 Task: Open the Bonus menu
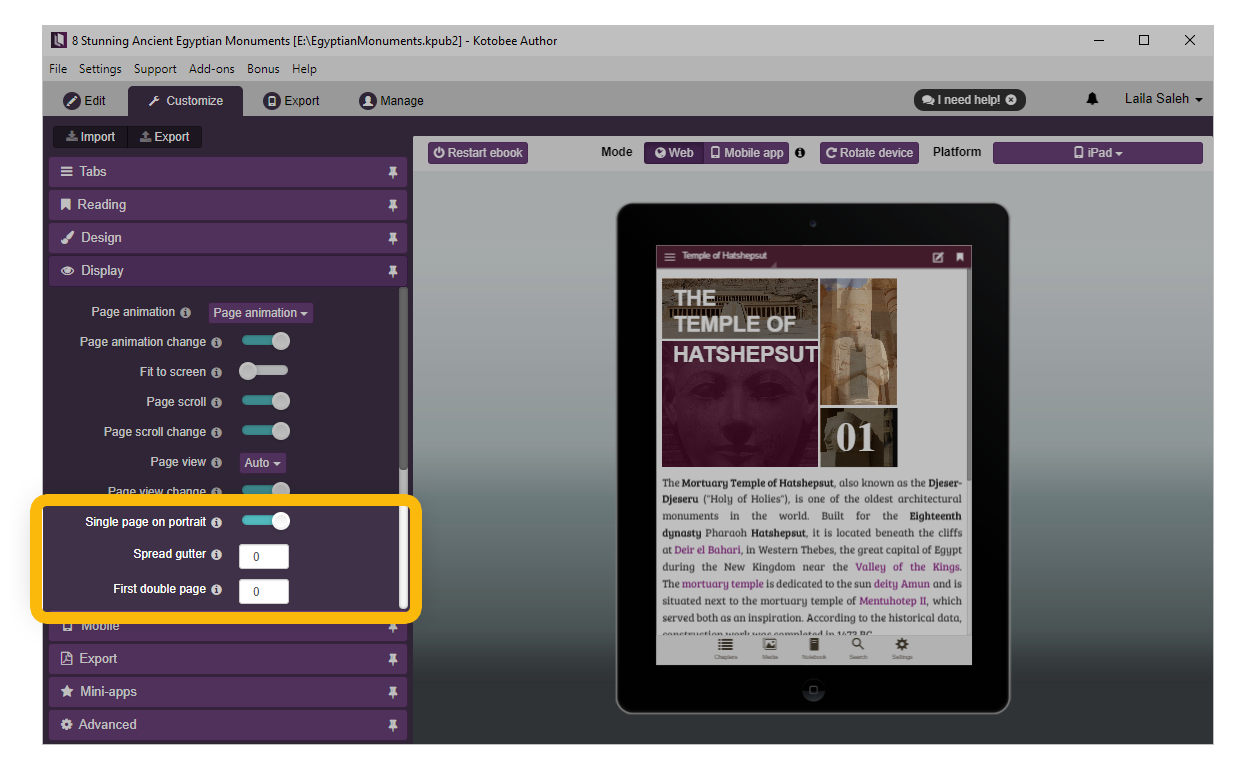point(263,69)
